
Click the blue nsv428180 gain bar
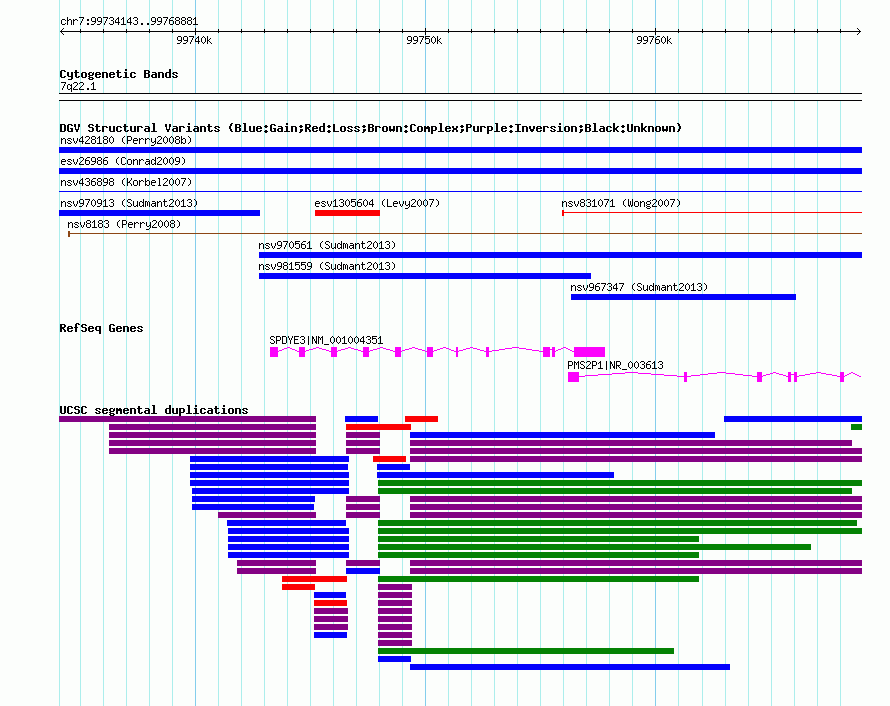(460, 150)
